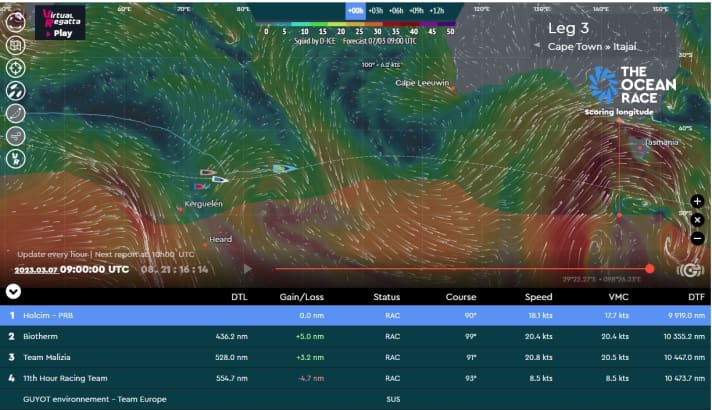Screen dimensions: 712x410
Task: Click the red boat marker above the white boat
Action: pyautogui.click(x=208, y=173)
